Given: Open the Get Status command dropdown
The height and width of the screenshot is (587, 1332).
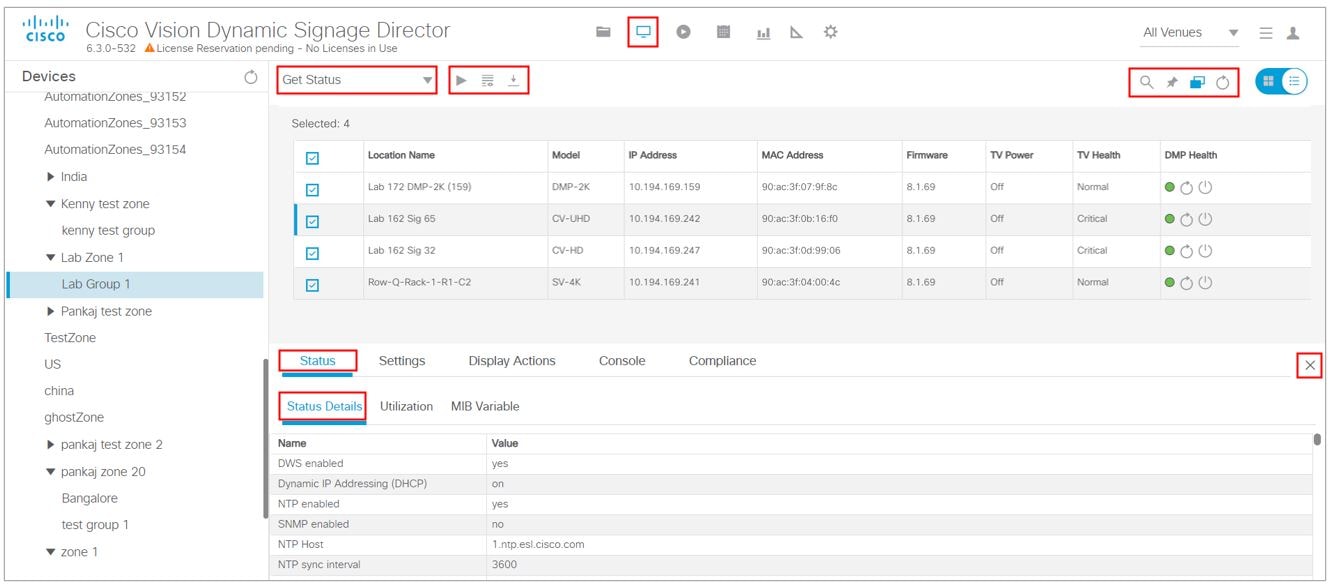Looking at the screenshot, I should (357, 80).
